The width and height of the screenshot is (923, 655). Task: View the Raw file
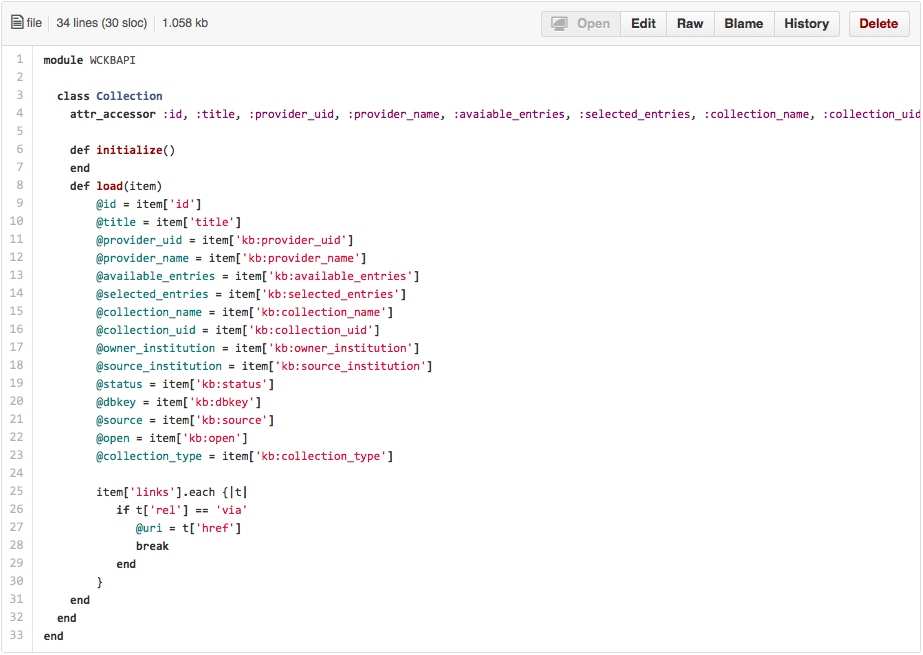coord(689,24)
